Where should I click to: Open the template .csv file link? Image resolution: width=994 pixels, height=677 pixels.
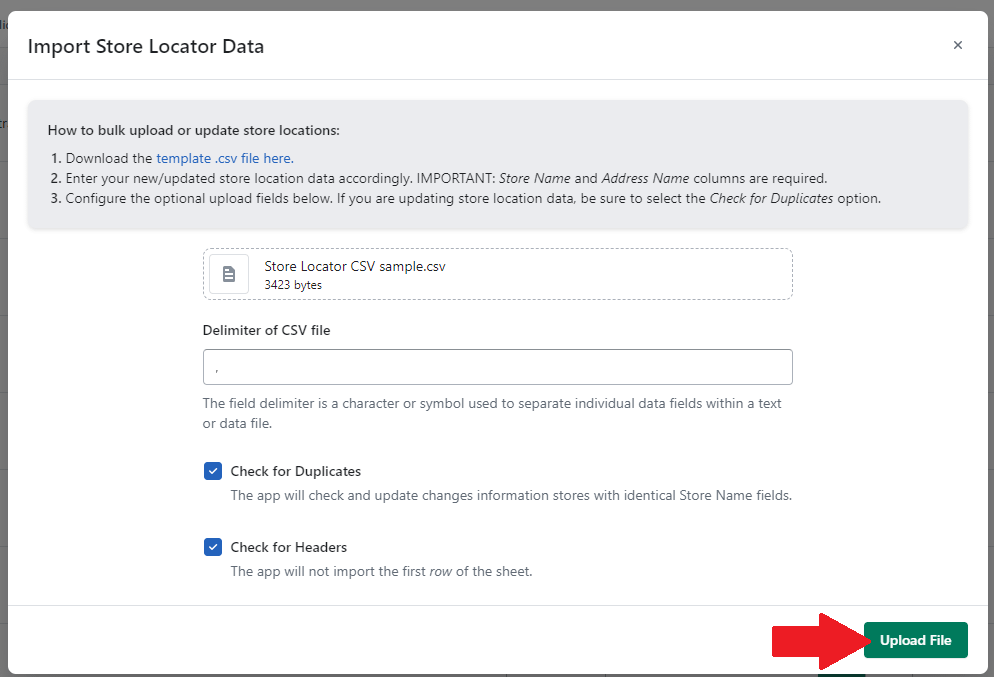pos(224,158)
